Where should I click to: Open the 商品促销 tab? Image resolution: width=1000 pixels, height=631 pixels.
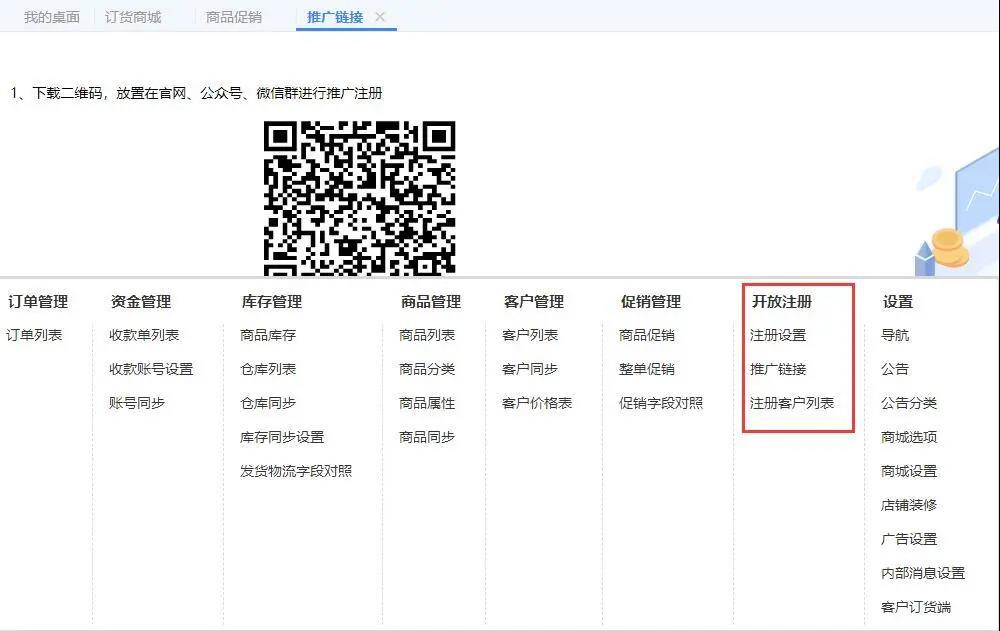(233, 17)
